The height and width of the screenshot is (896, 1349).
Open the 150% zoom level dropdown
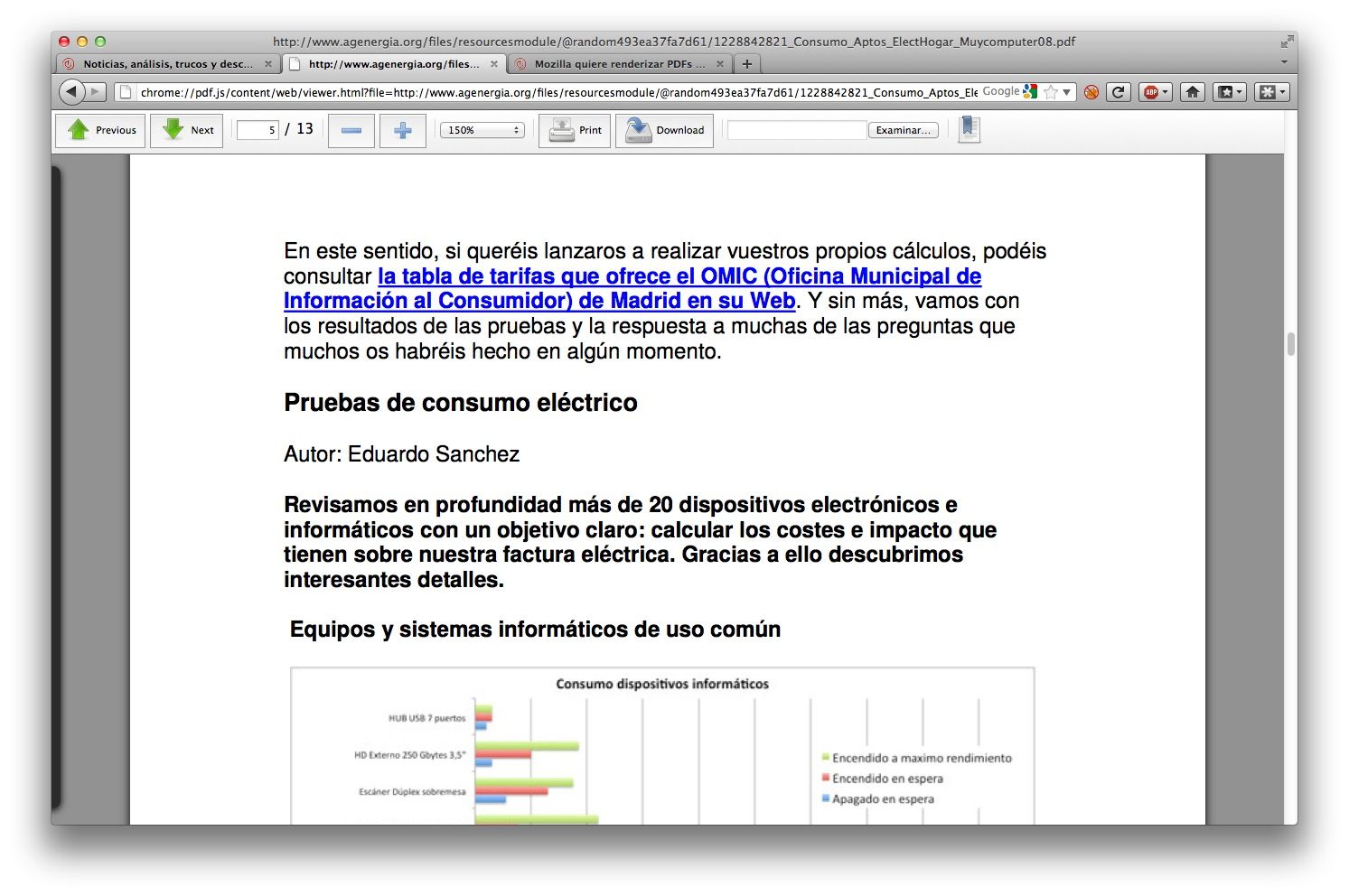point(482,130)
